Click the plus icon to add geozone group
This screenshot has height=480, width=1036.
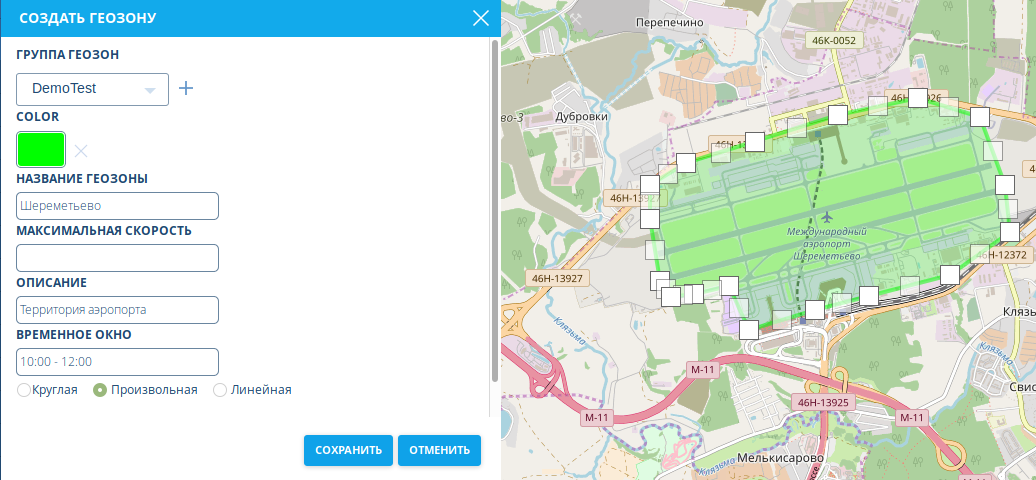pos(186,89)
